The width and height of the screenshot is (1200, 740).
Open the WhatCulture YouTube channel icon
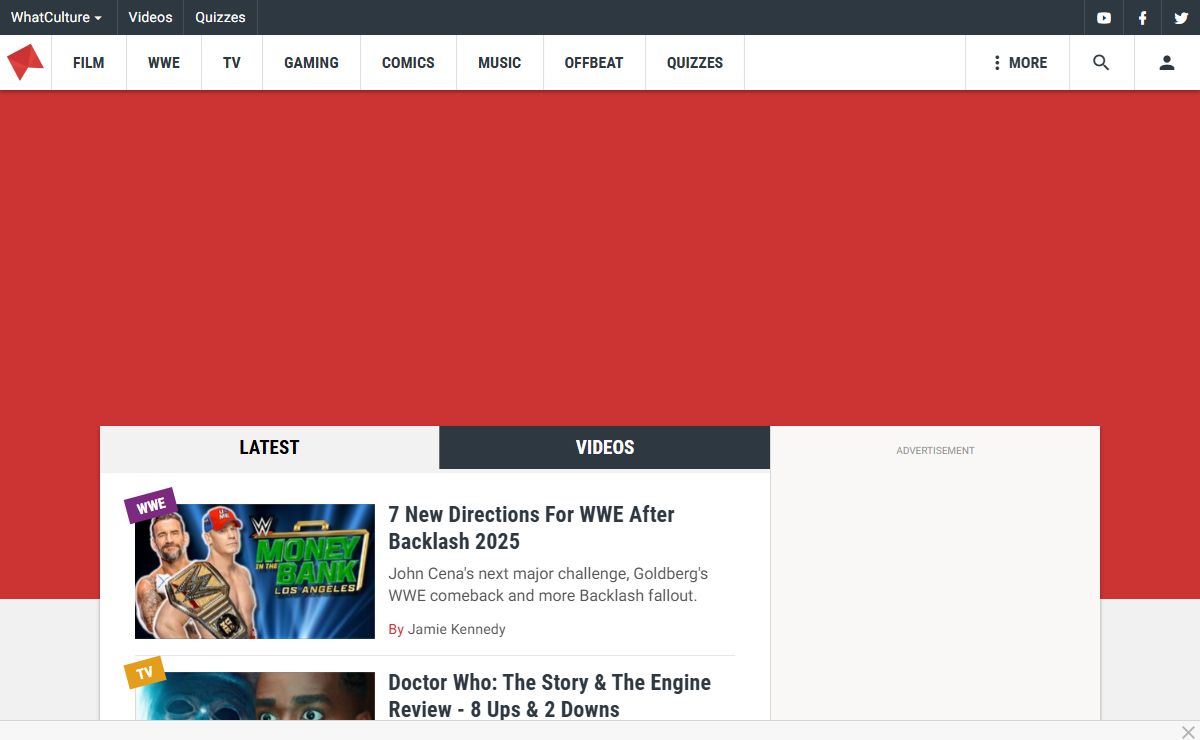pos(1103,18)
